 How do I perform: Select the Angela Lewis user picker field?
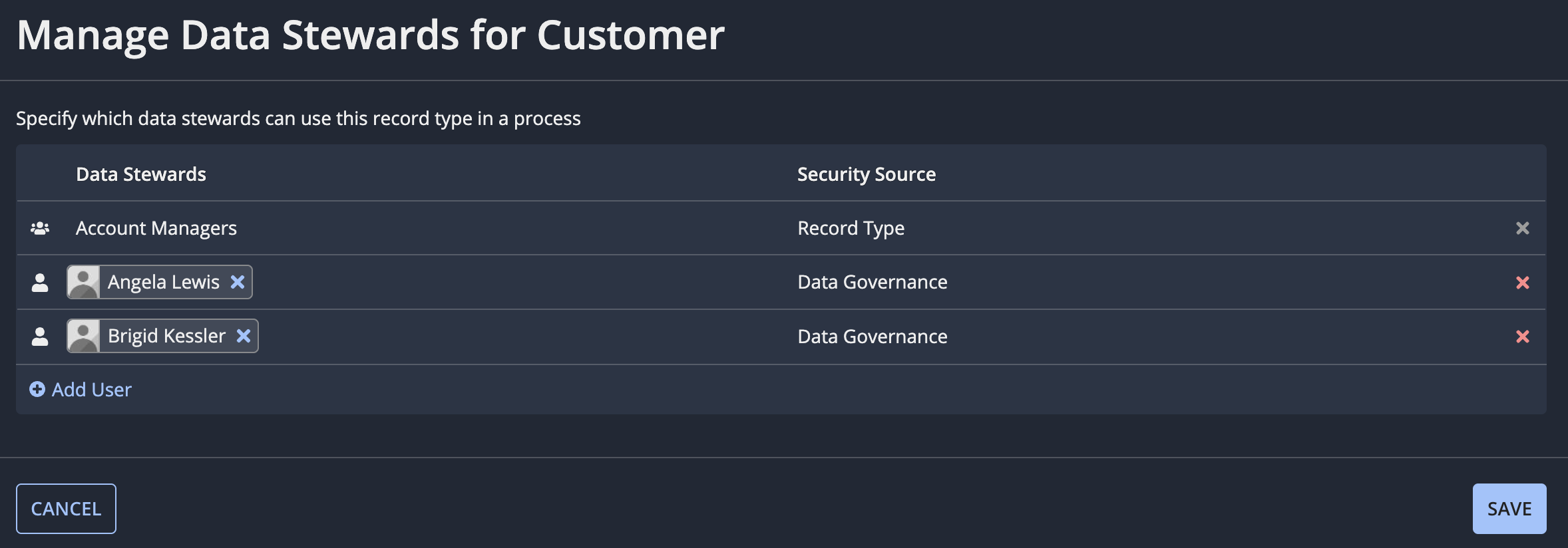coord(160,282)
